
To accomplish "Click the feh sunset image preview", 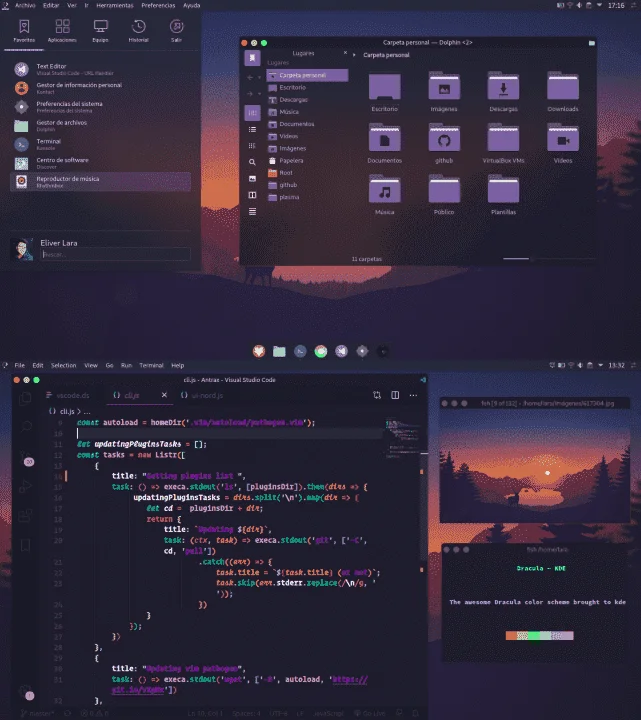I will pyautogui.click(x=534, y=466).
